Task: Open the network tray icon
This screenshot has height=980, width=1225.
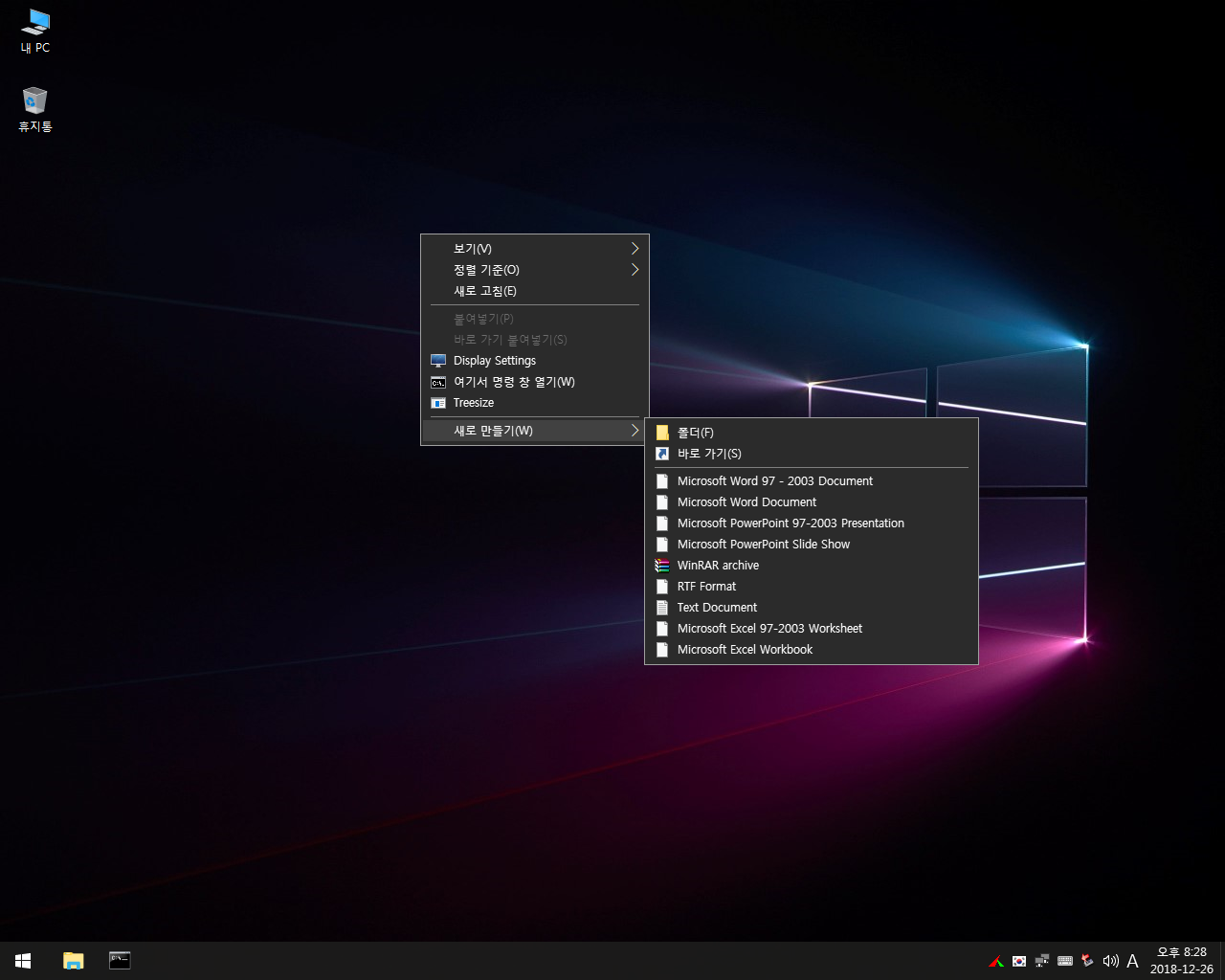Action: 1042,961
